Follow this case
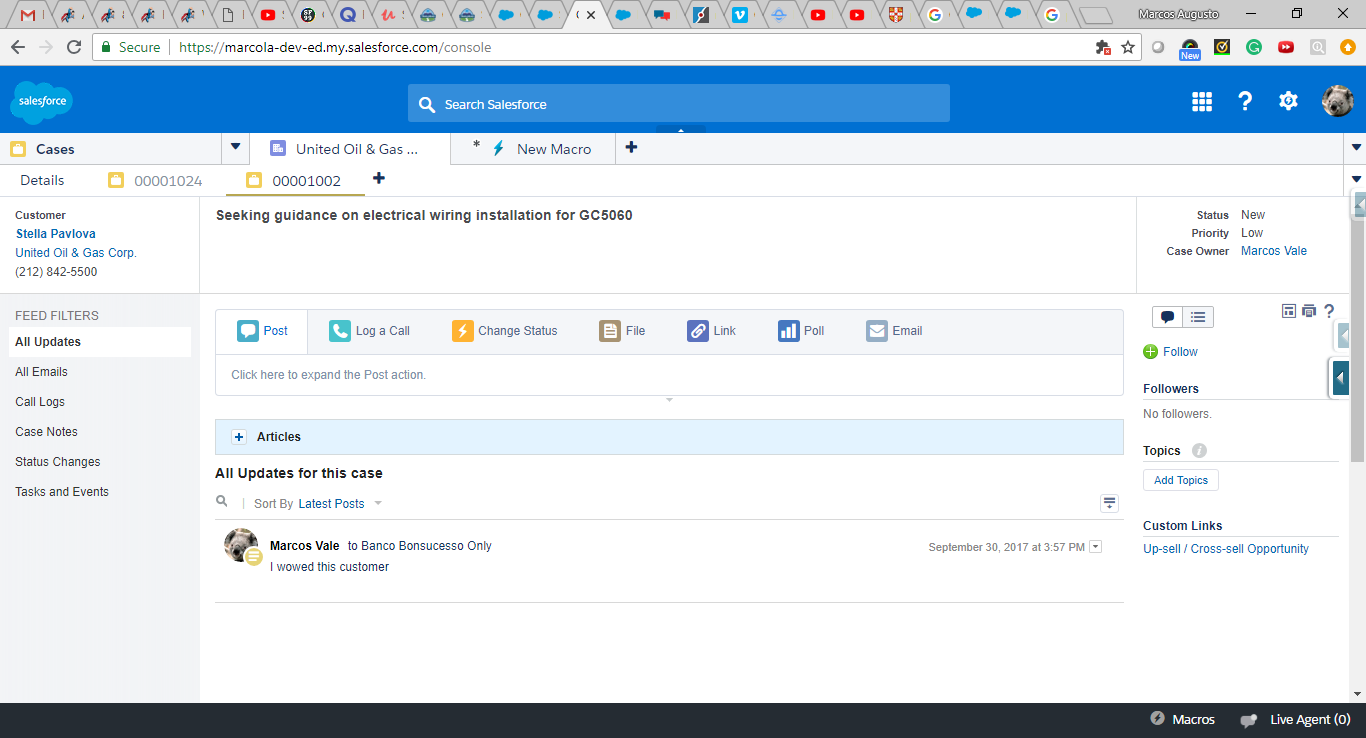 tap(1170, 351)
